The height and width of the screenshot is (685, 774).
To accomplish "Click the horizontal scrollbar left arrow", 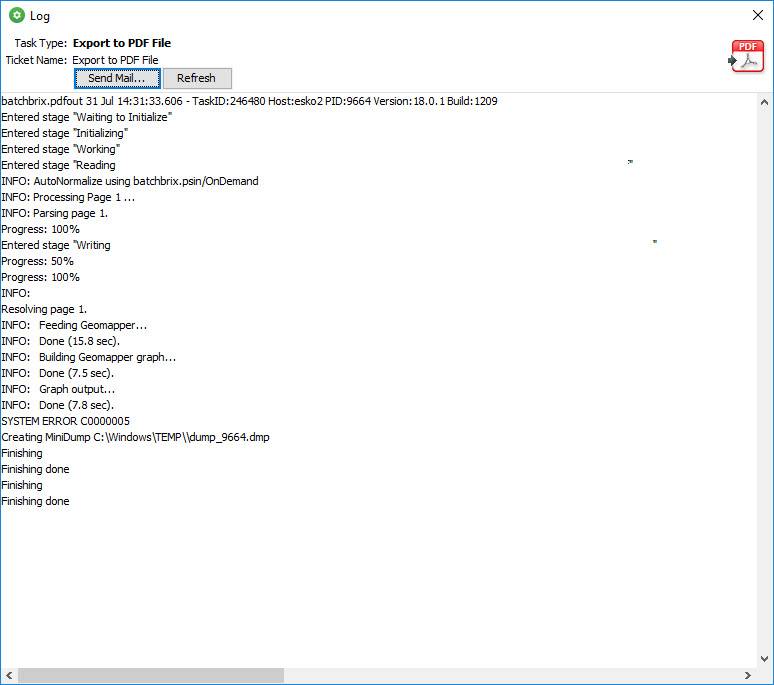I will coord(9,675).
